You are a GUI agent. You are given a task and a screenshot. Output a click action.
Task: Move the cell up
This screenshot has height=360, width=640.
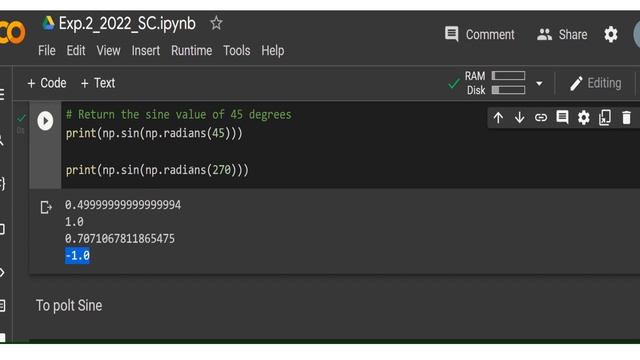[498, 118]
